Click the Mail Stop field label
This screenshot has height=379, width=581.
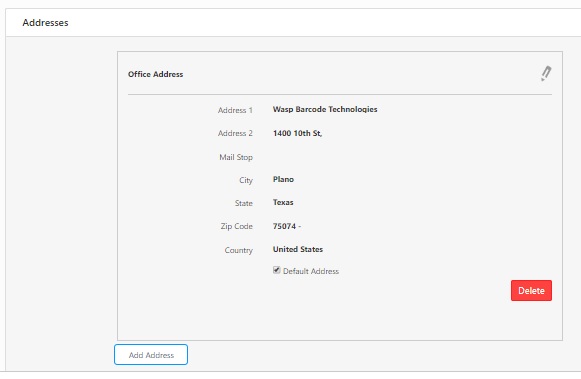pos(236,157)
